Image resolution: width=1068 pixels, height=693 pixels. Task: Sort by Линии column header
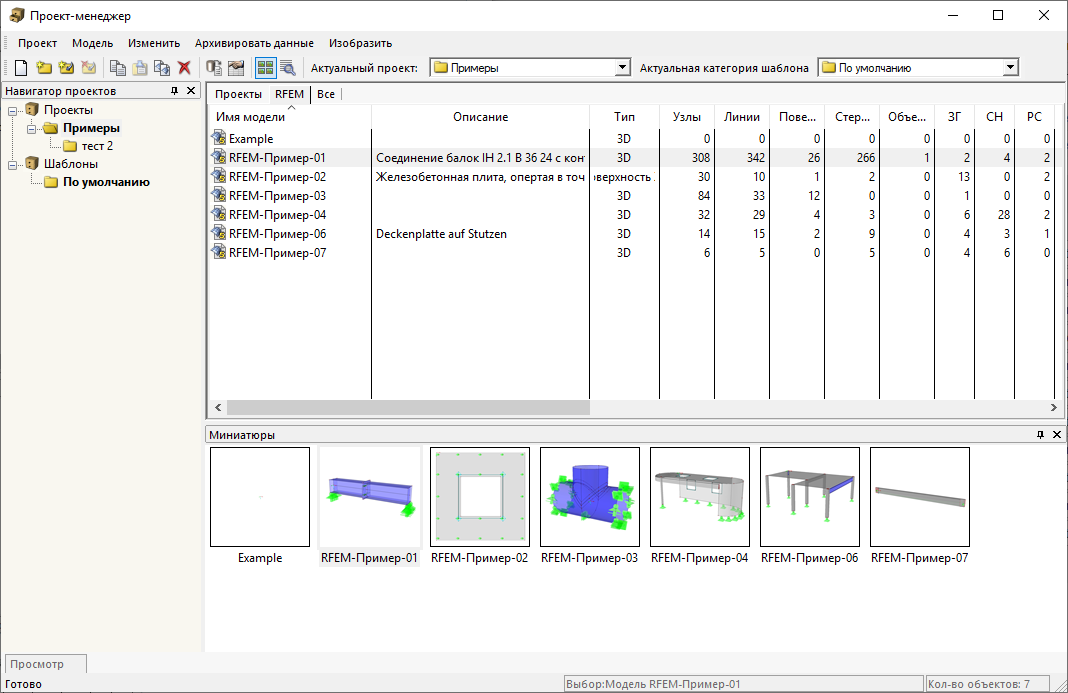[x=742, y=117]
